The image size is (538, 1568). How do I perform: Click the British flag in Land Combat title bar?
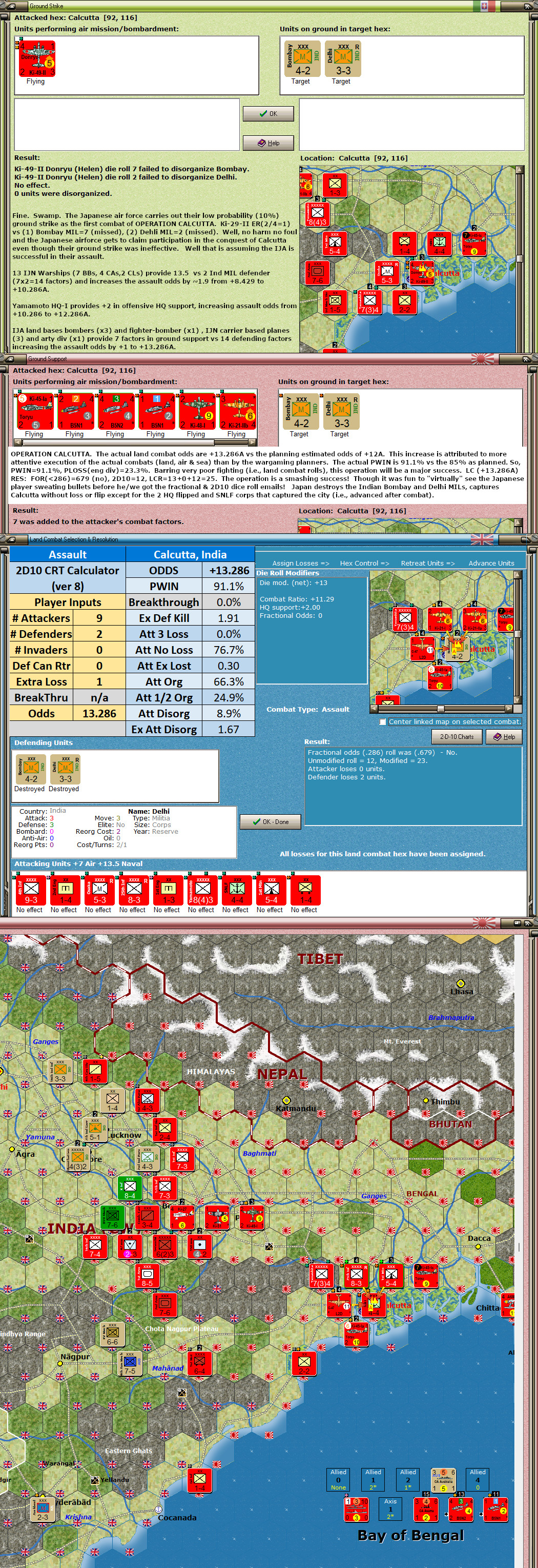(482, 539)
